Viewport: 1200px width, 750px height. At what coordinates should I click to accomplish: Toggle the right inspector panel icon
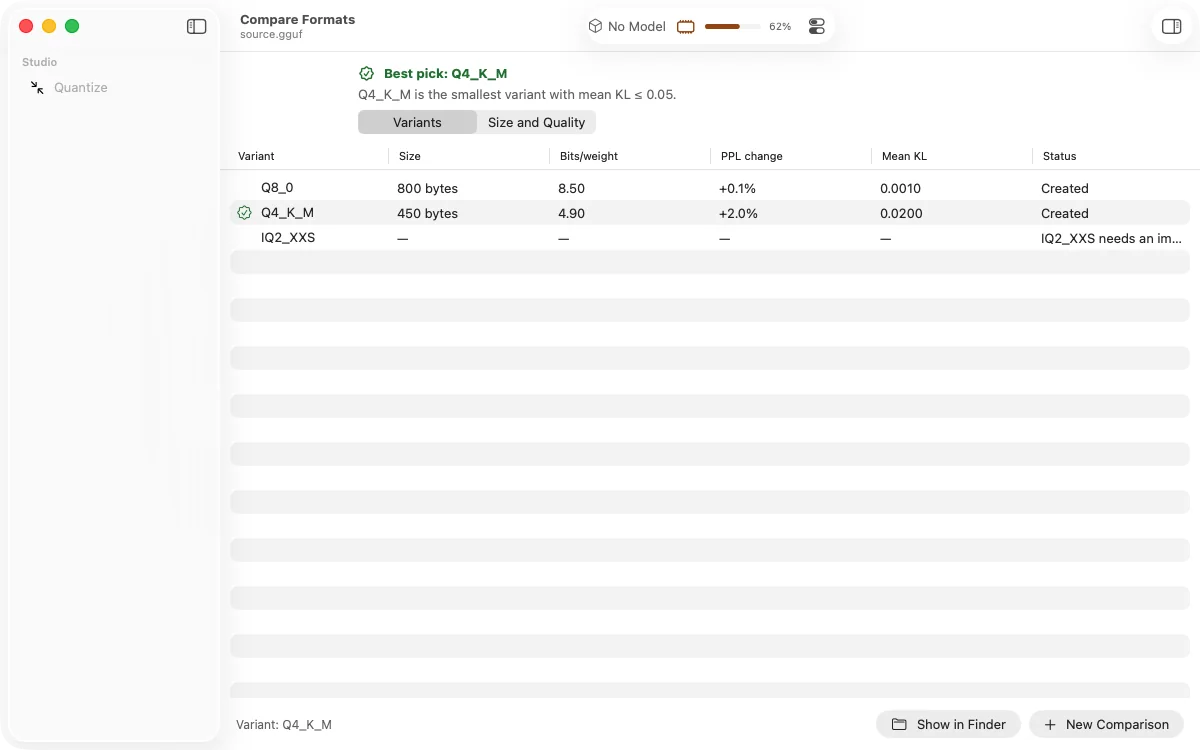[x=1171, y=27]
